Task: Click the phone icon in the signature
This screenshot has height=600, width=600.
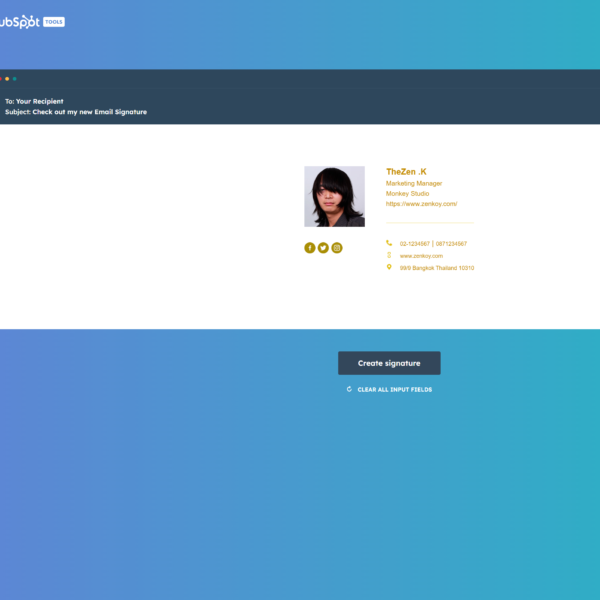Action: pos(389,243)
